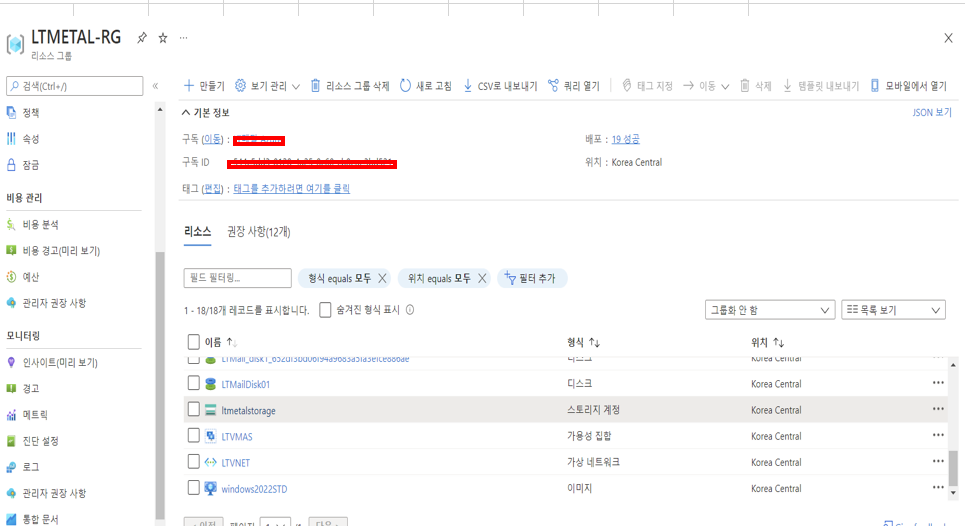Click the 로그 icon in sidebar
Viewport: 965px width, 526px height.
pos(11,467)
